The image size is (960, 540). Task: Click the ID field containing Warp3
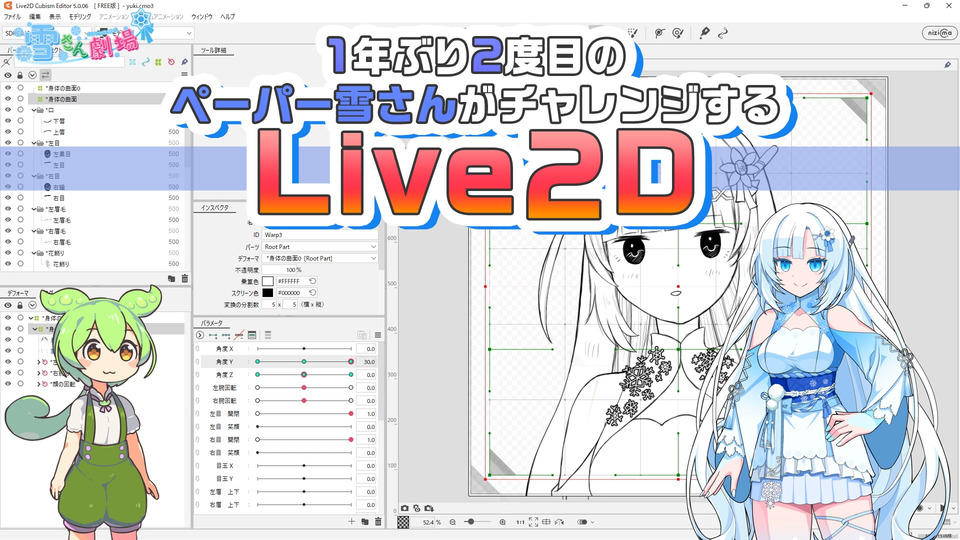pos(320,235)
